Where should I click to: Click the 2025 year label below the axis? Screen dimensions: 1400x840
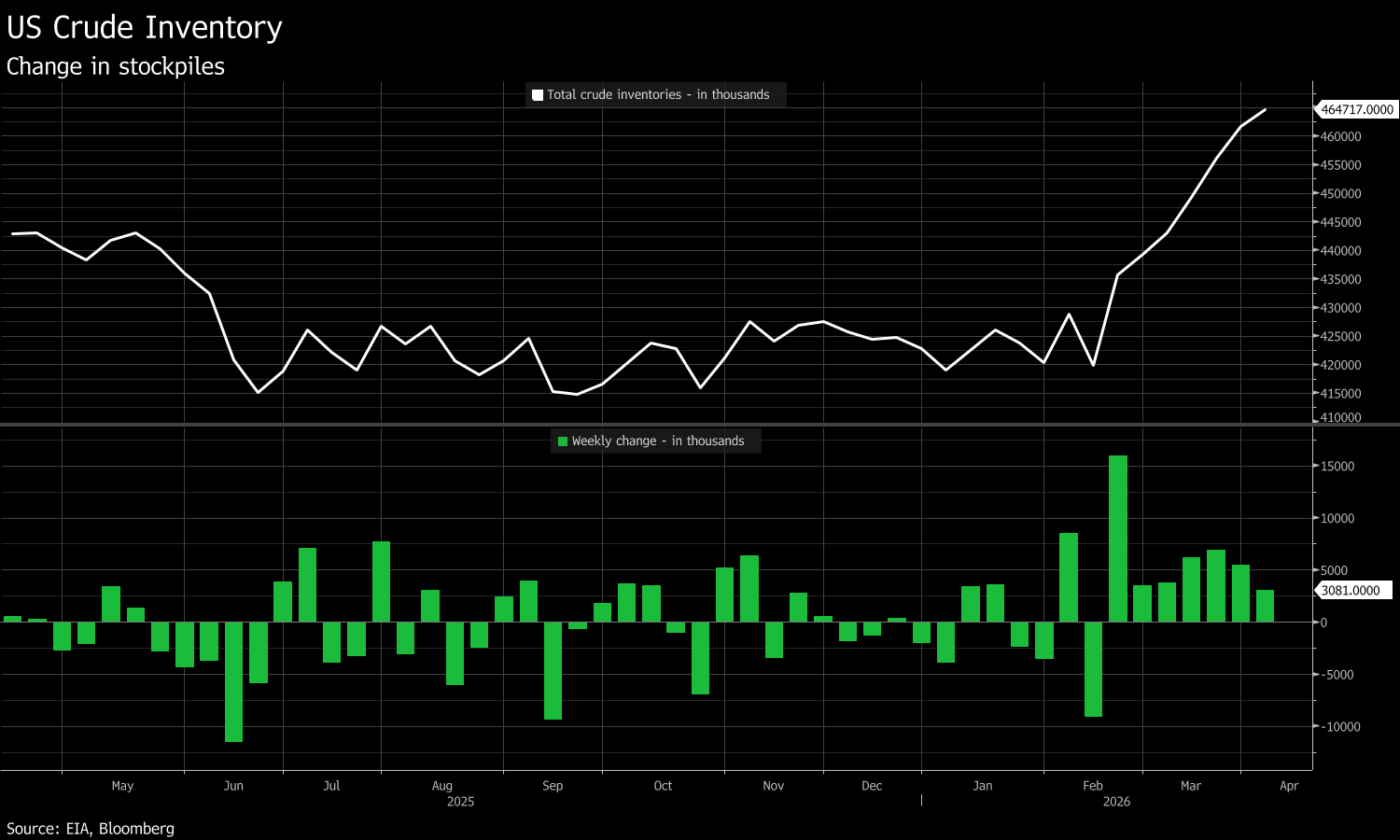460,802
